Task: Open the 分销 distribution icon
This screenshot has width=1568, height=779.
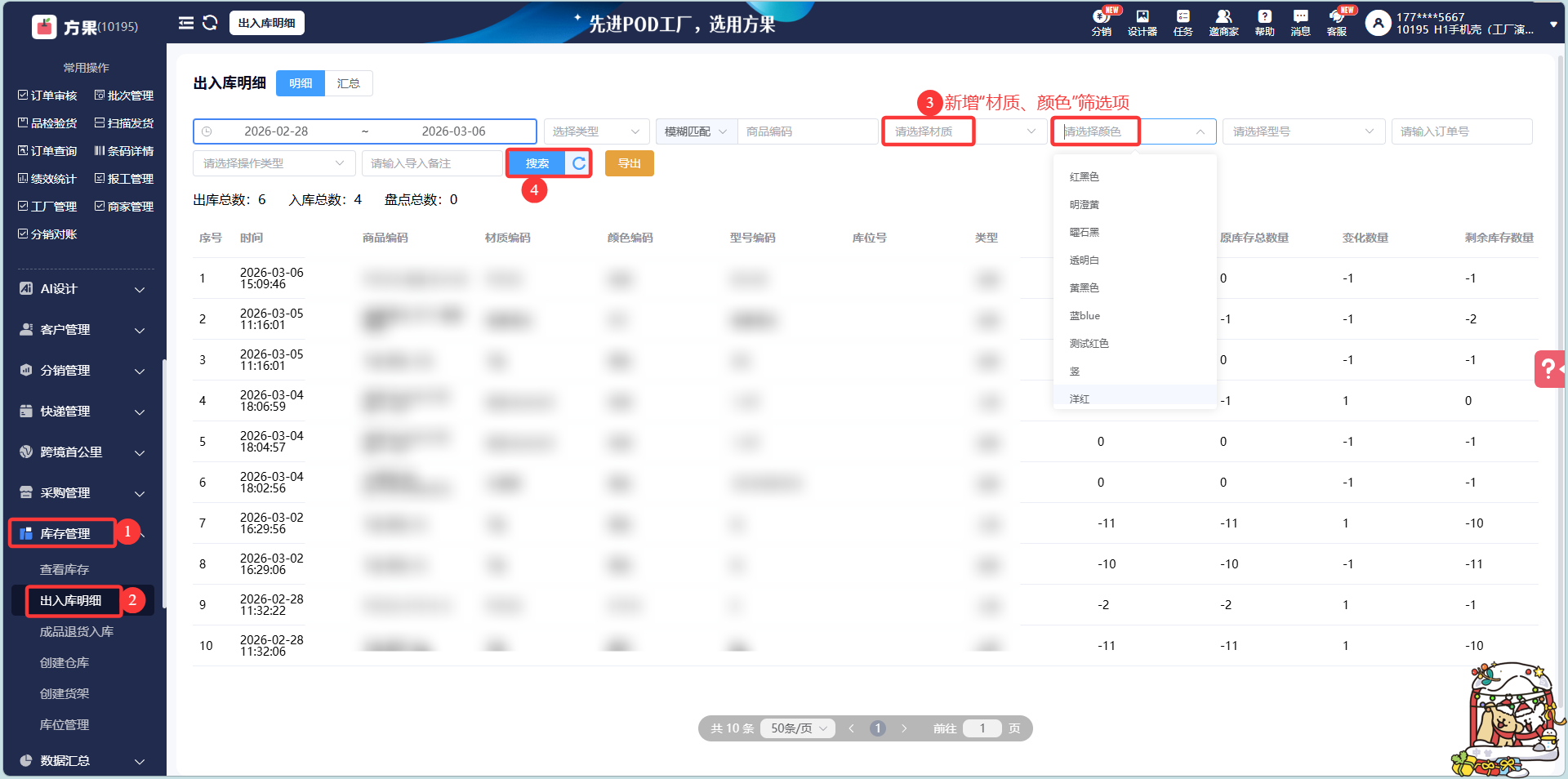Action: pyautogui.click(x=1102, y=23)
